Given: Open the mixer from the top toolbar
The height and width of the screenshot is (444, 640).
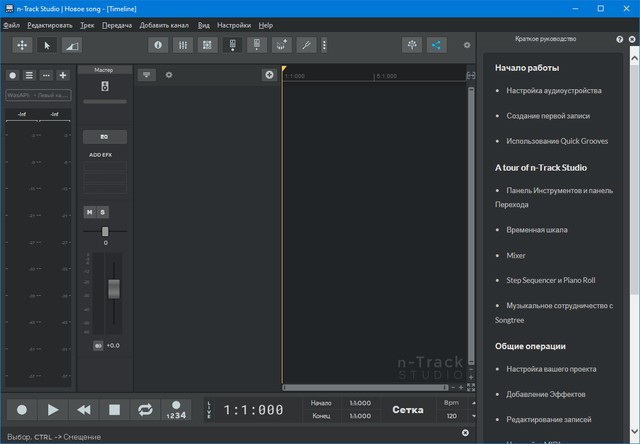Looking at the screenshot, I should click(x=183, y=45).
